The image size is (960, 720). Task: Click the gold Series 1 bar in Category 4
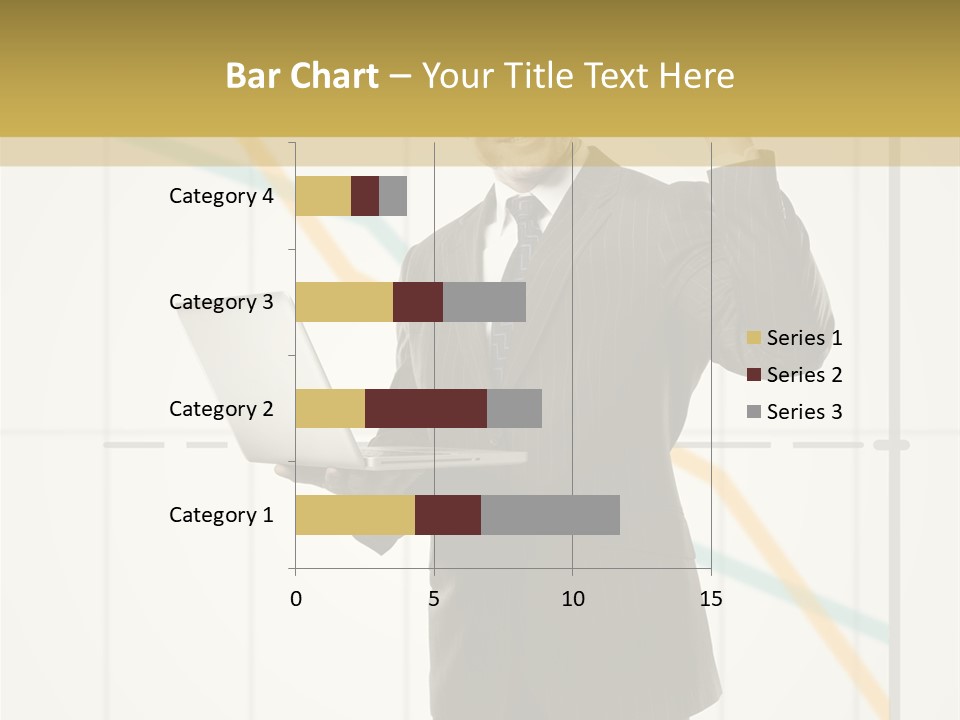(x=323, y=196)
